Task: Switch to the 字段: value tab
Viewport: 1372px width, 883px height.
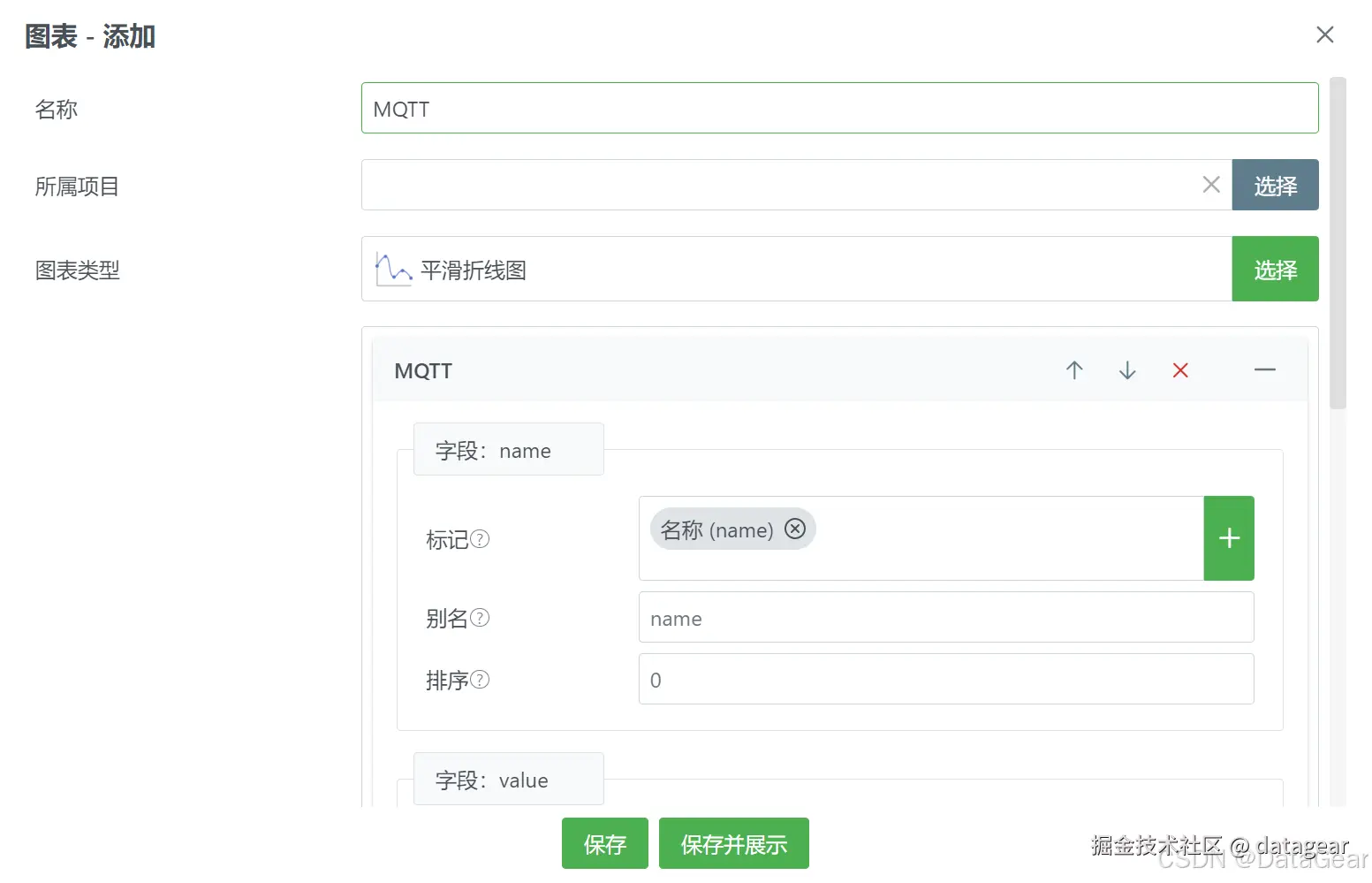Action: 508,779
